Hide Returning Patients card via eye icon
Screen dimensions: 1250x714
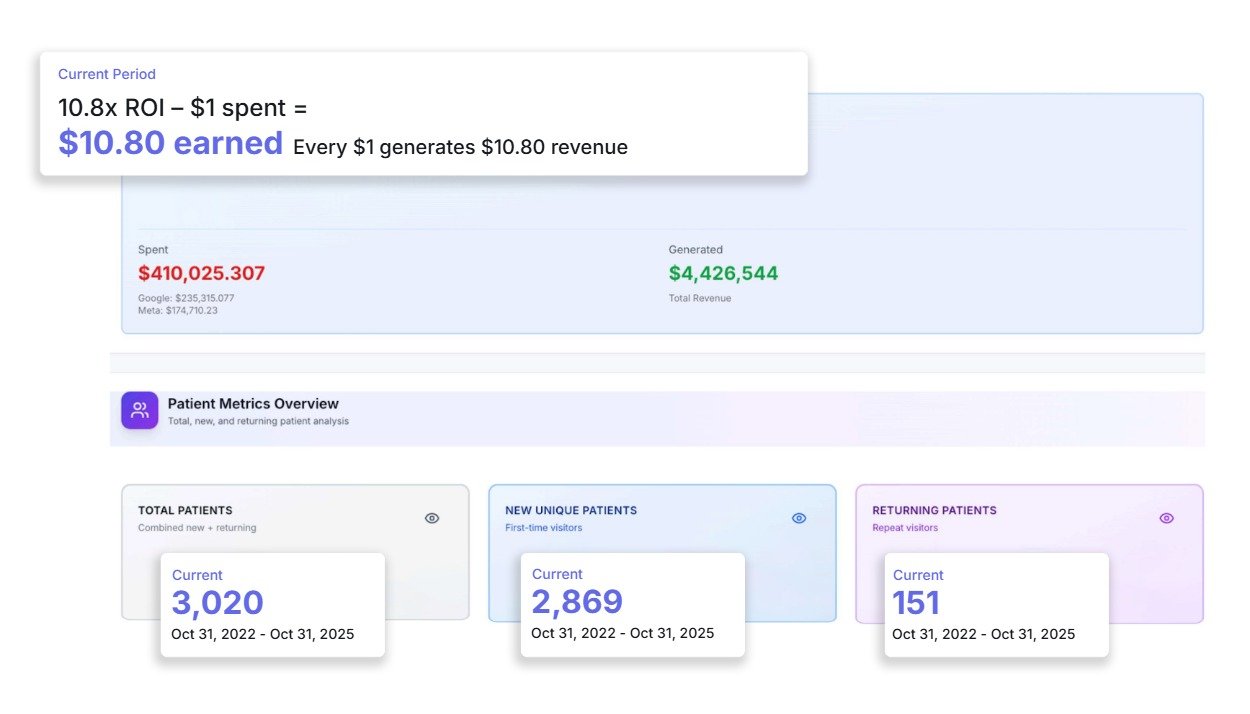[x=1166, y=518]
